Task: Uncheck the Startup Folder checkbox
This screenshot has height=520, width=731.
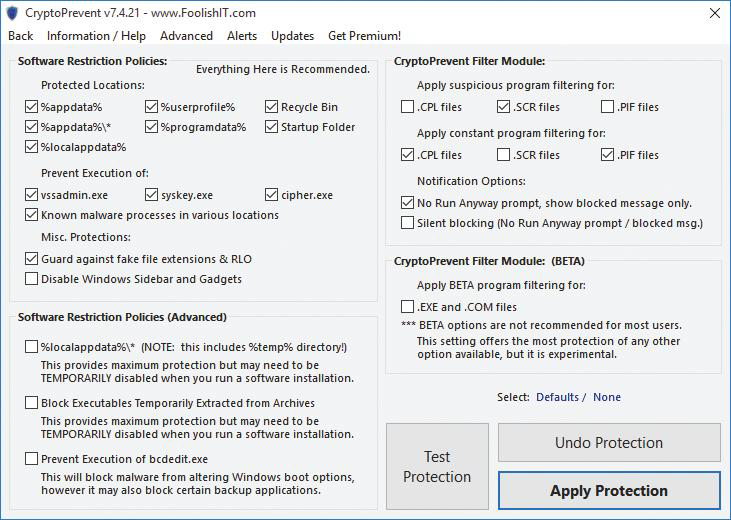Action: [272, 127]
